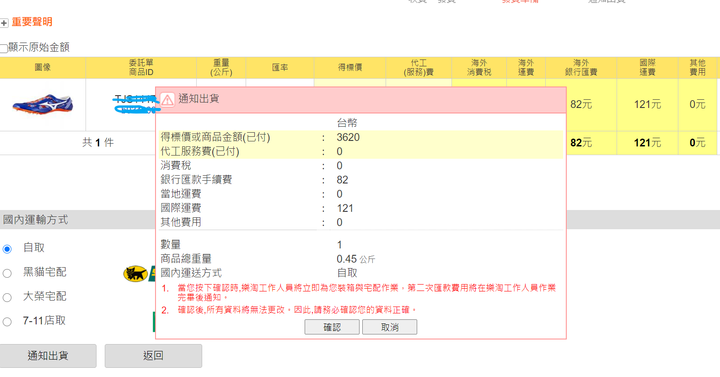Image resolution: width=720 pixels, height=377 pixels.
Task: Select the 黑貓宅配 radio button
Action: 7,273
